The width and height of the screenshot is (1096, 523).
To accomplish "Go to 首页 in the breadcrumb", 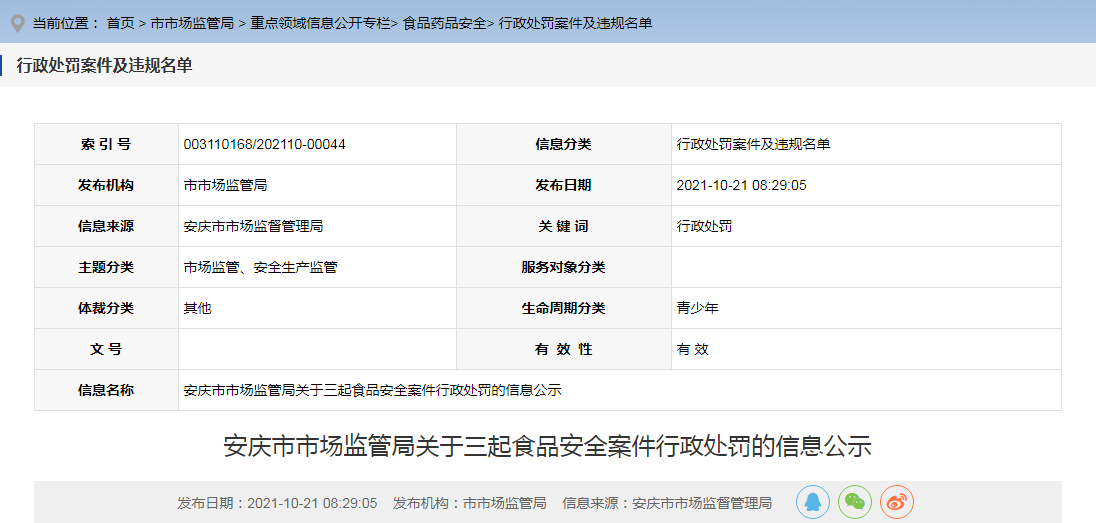I will (x=120, y=23).
